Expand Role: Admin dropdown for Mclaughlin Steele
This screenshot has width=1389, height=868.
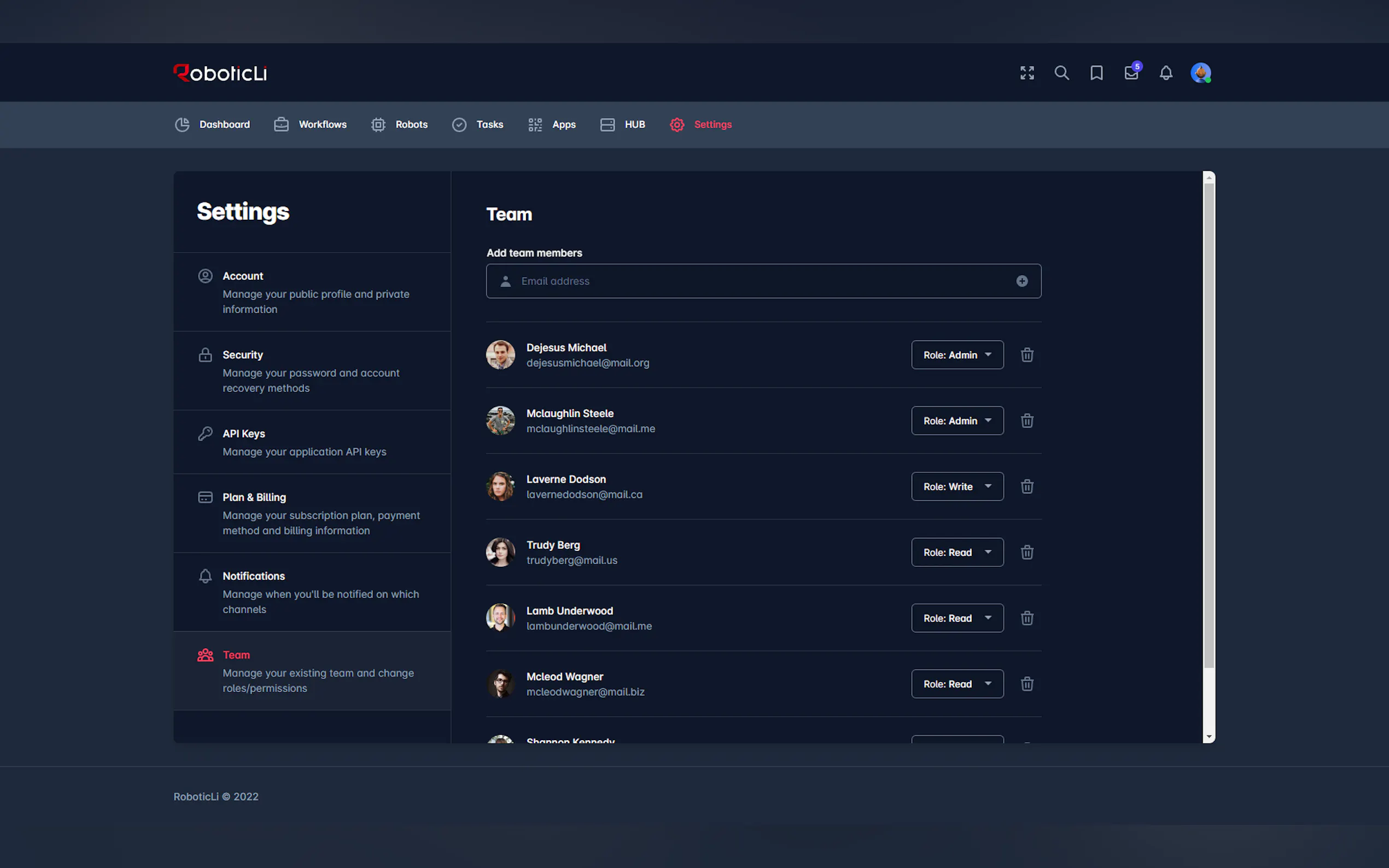[956, 421]
